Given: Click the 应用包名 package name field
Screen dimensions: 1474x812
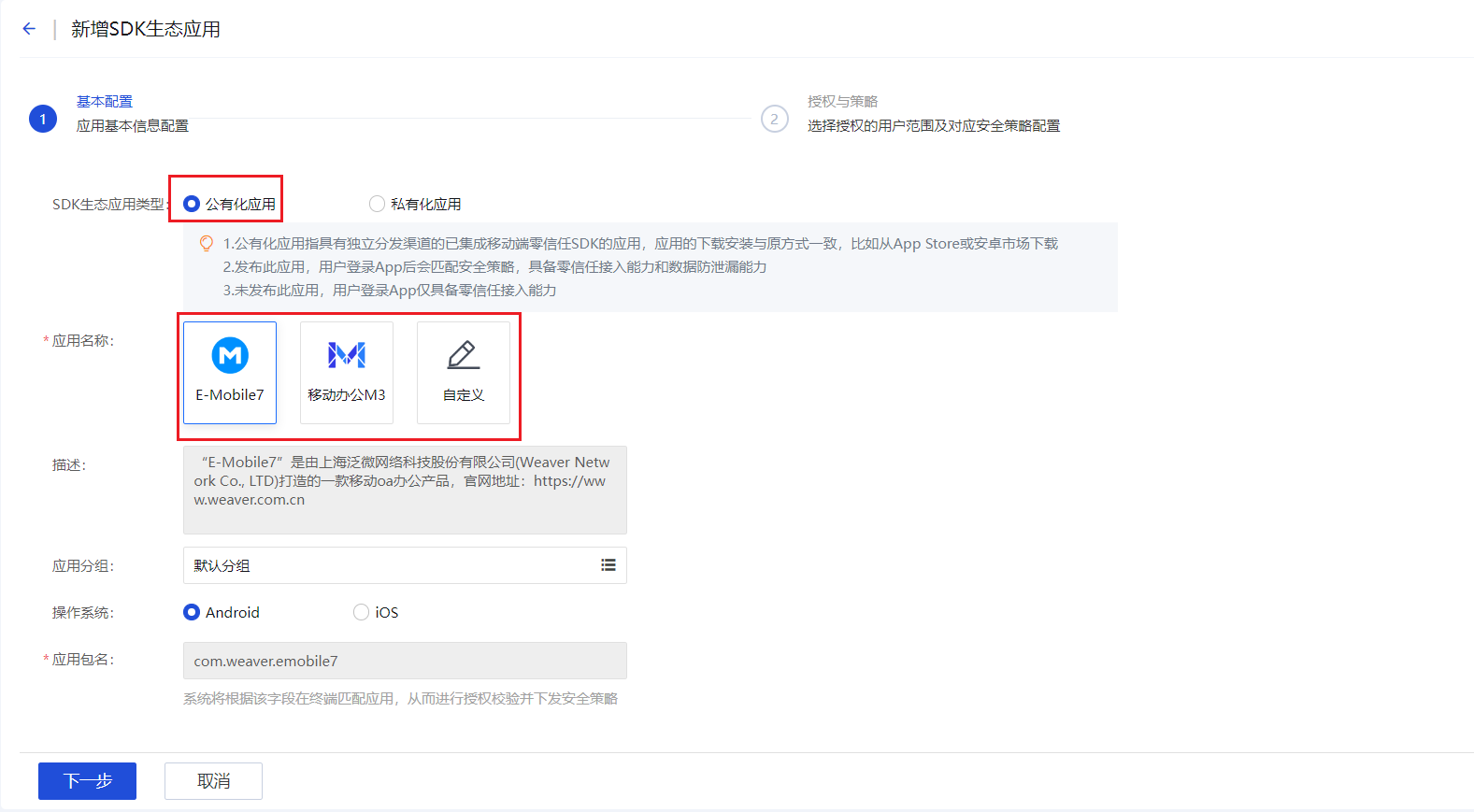Looking at the screenshot, I should (x=405, y=661).
